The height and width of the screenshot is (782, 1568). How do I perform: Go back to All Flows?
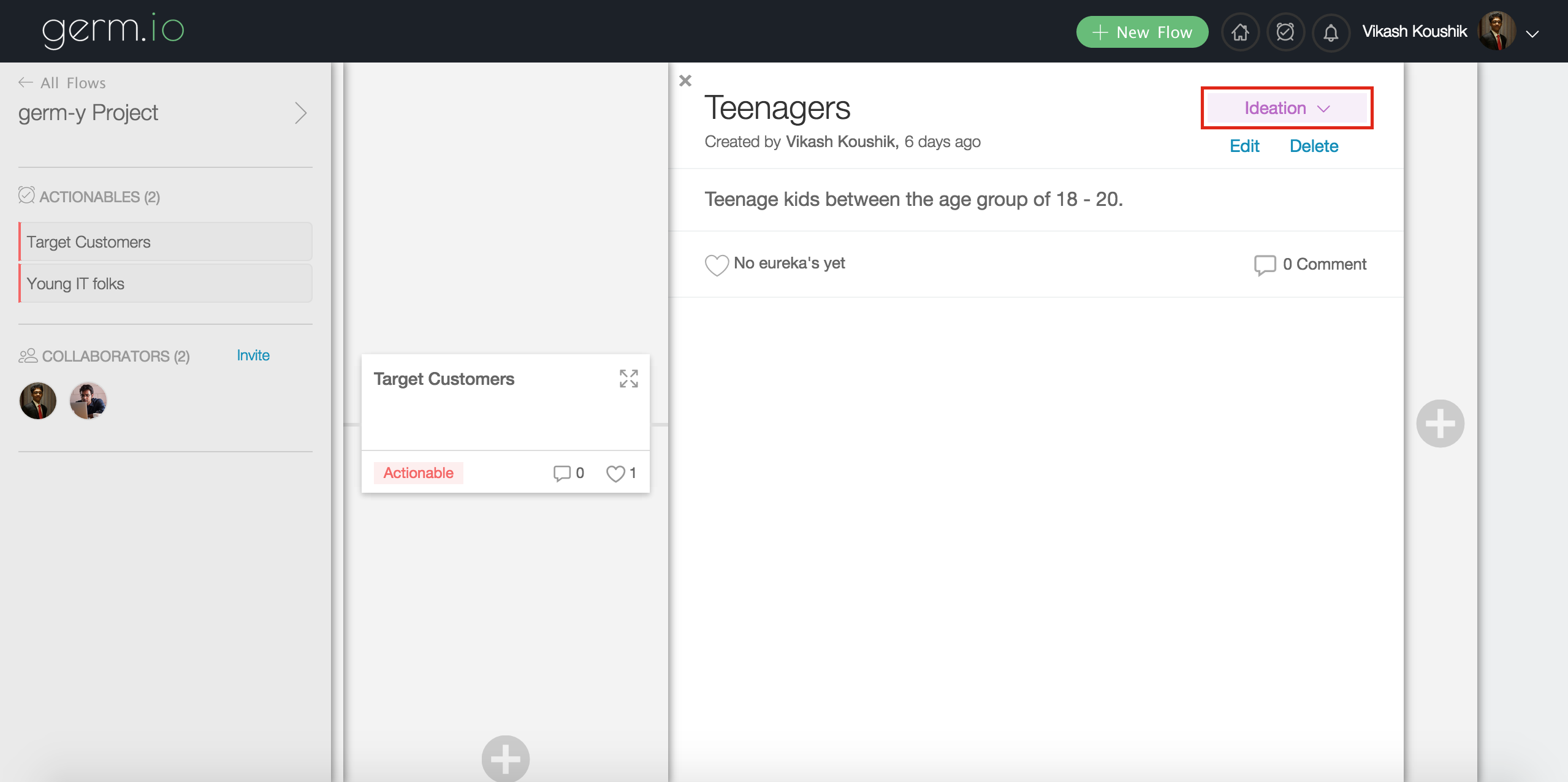(x=63, y=83)
